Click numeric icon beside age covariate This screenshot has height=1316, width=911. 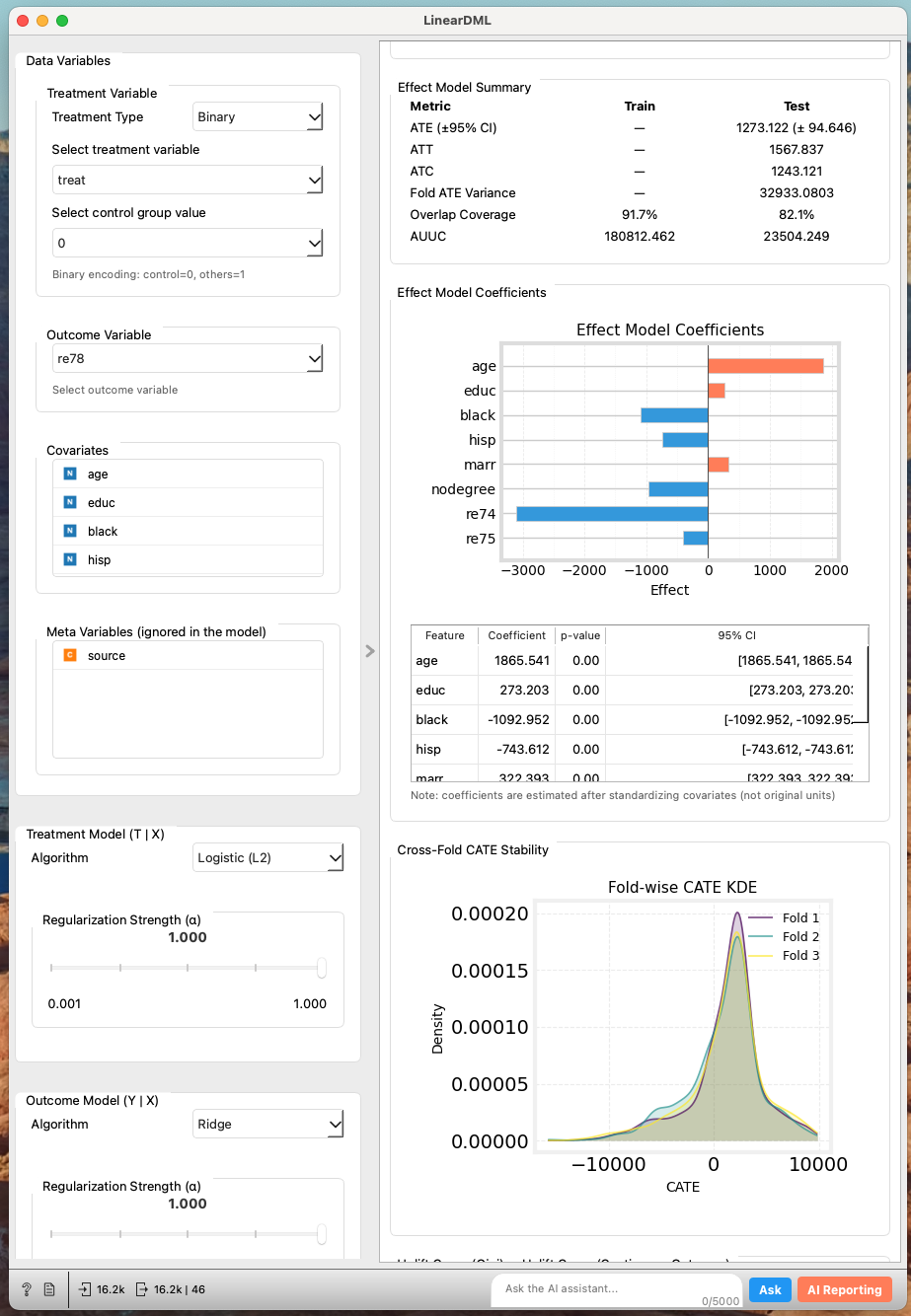tap(69, 475)
